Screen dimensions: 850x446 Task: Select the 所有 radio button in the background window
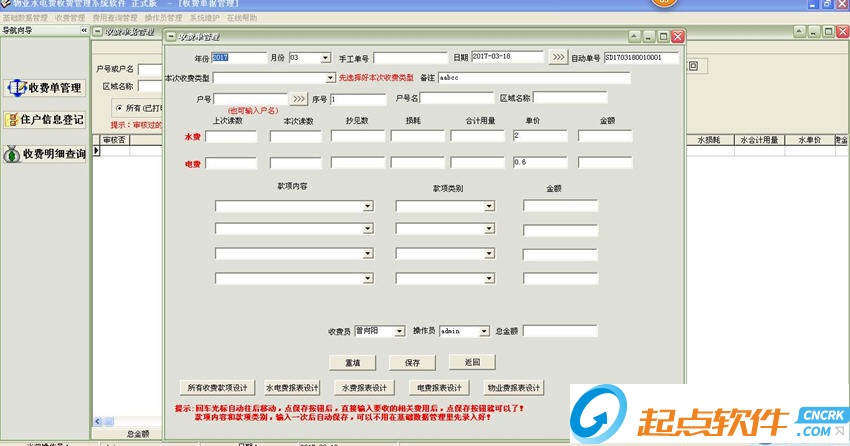119,108
